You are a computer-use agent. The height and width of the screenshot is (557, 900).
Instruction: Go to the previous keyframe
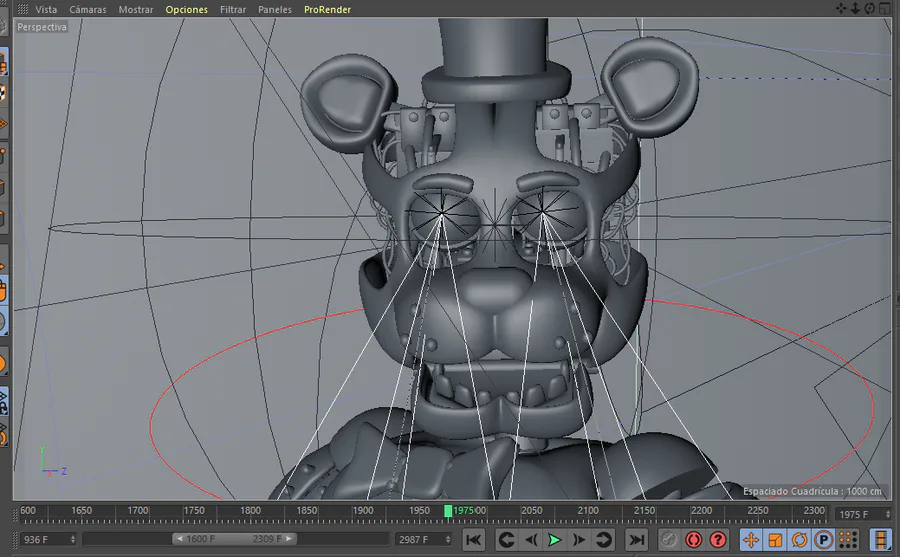click(x=507, y=540)
